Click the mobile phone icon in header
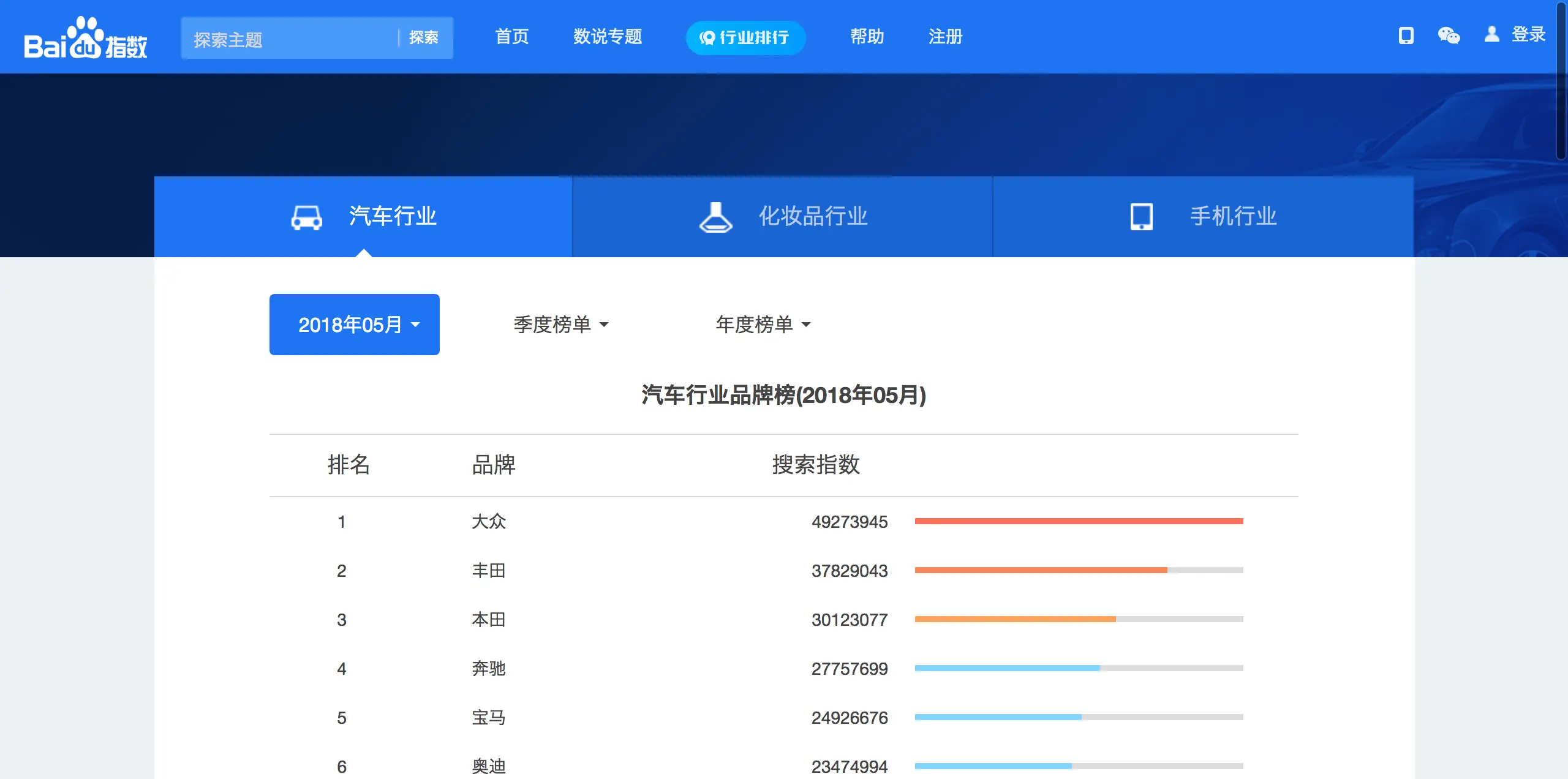This screenshot has width=1568, height=779. pyautogui.click(x=1406, y=36)
